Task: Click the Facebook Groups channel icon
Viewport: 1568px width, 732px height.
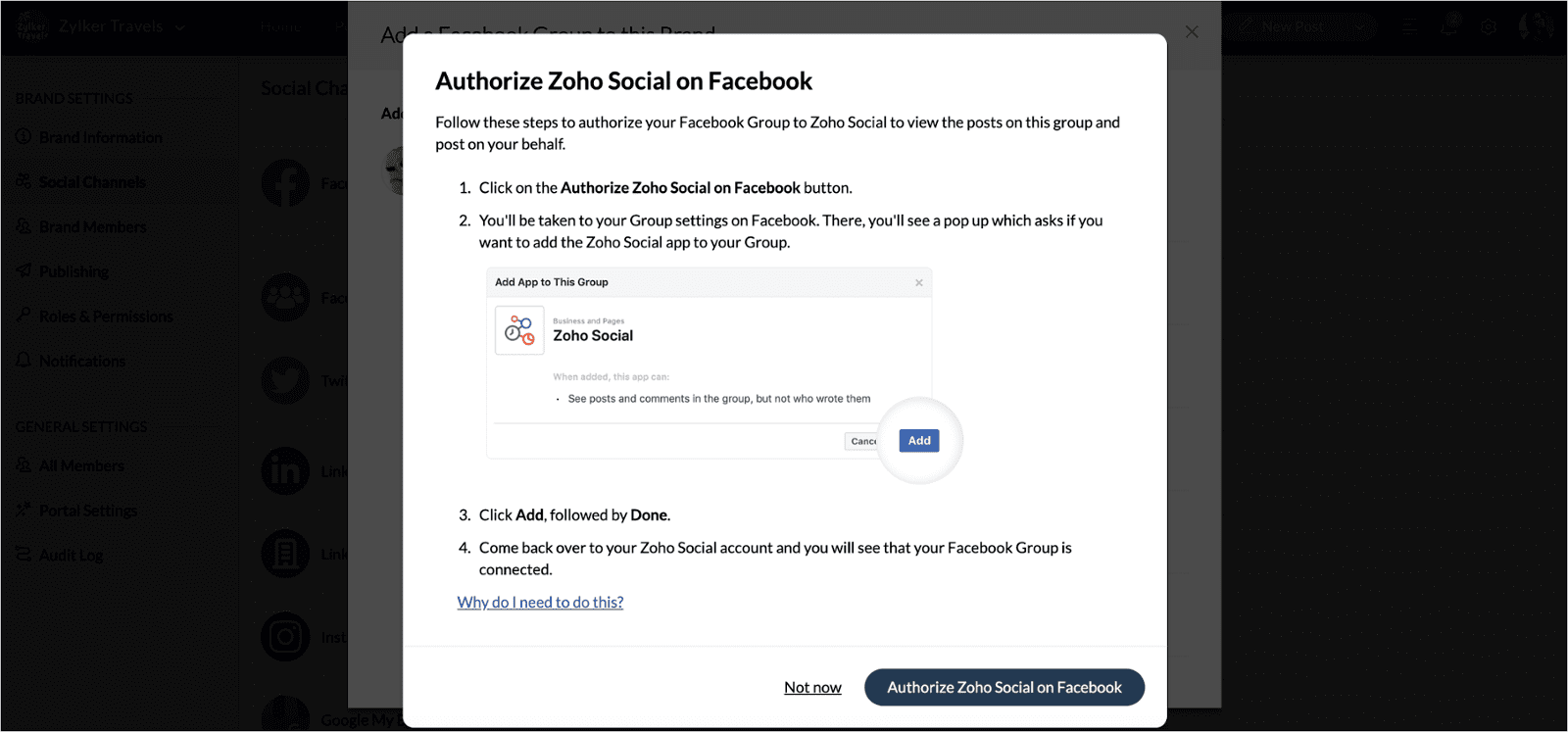Action: (285, 297)
